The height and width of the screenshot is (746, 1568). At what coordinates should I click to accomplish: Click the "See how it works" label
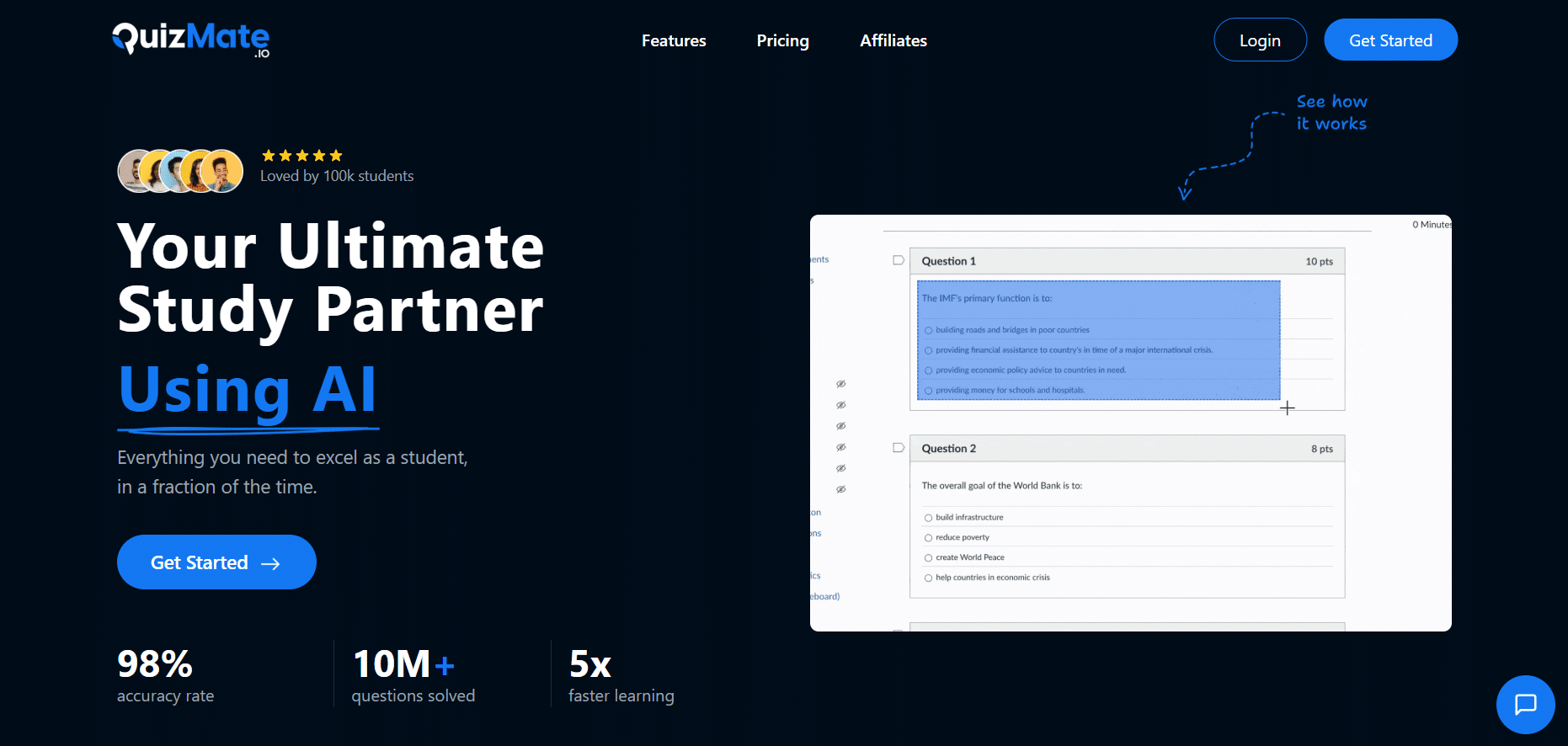click(1331, 112)
